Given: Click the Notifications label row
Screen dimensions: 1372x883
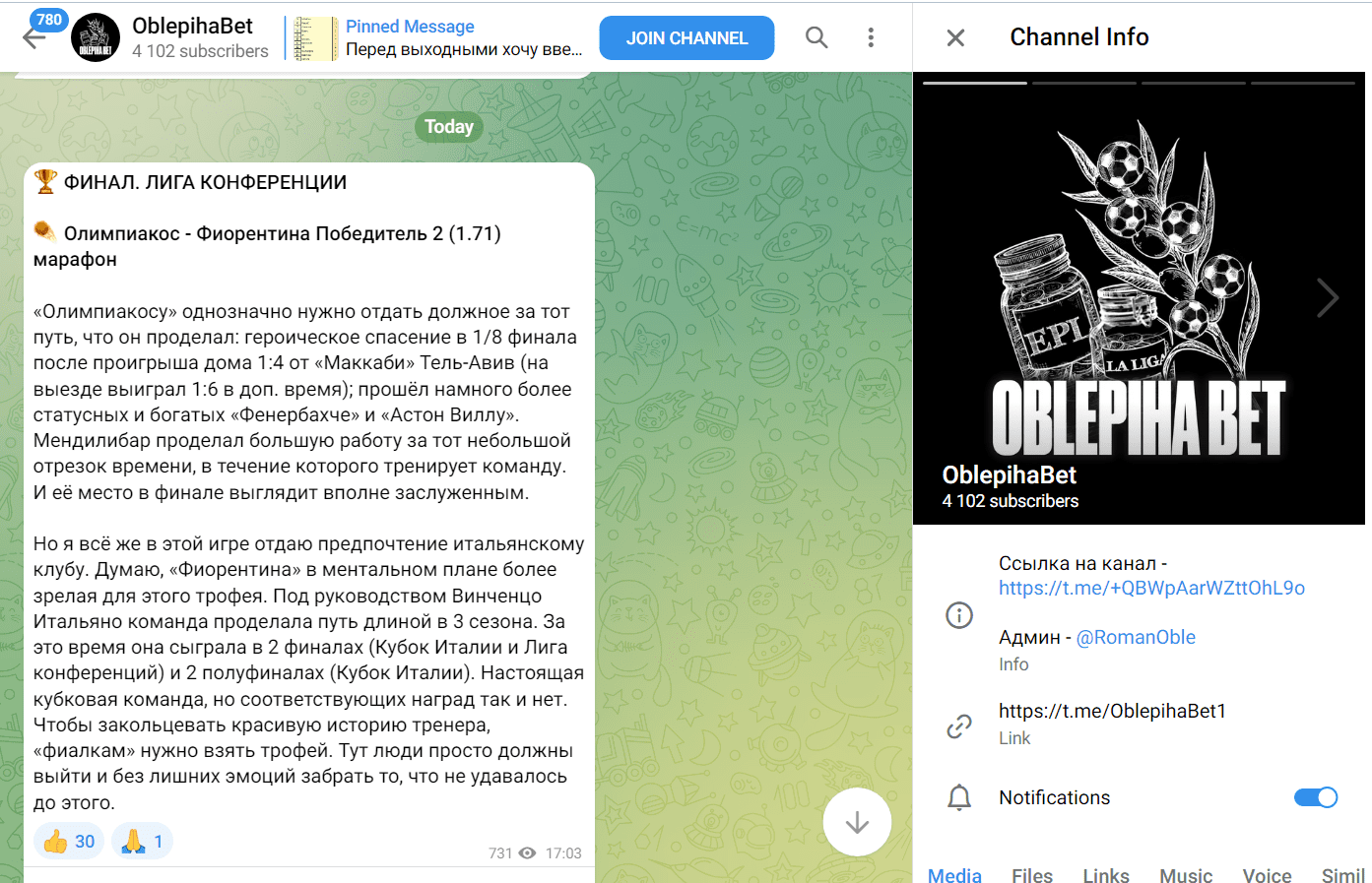Looking at the screenshot, I should [1139, 797].
